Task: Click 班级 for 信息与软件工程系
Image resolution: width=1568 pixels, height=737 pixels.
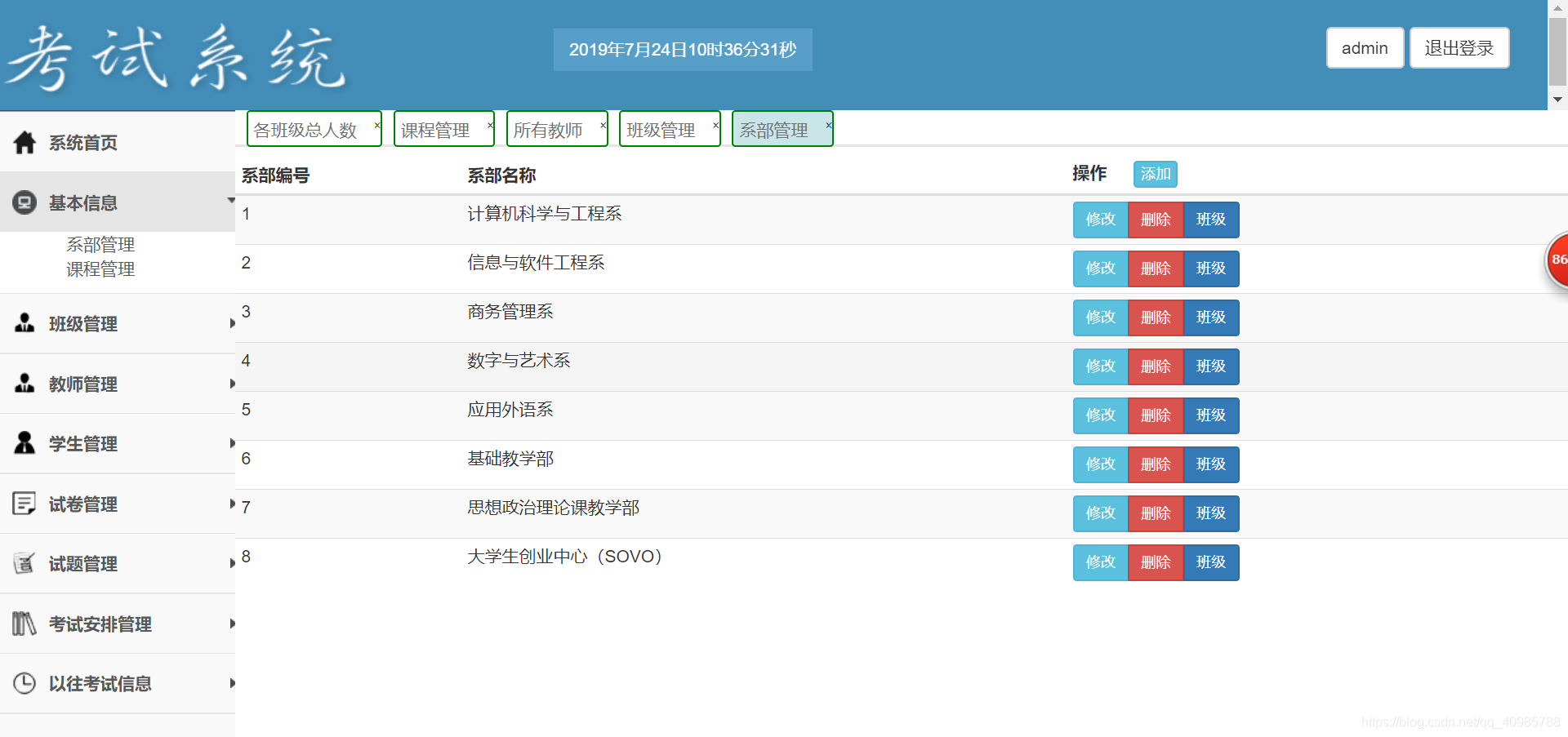Action: 1211,269
